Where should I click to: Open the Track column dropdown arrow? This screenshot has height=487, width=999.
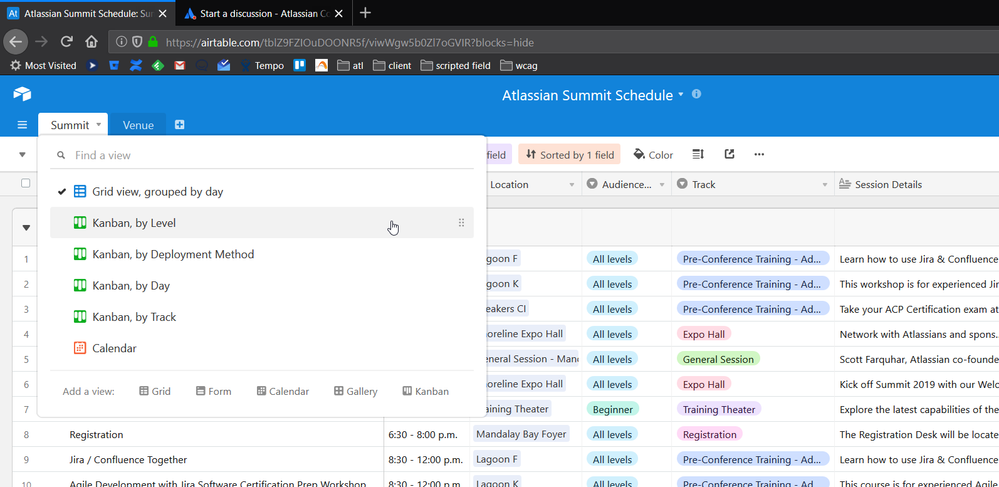click(825, 185)
